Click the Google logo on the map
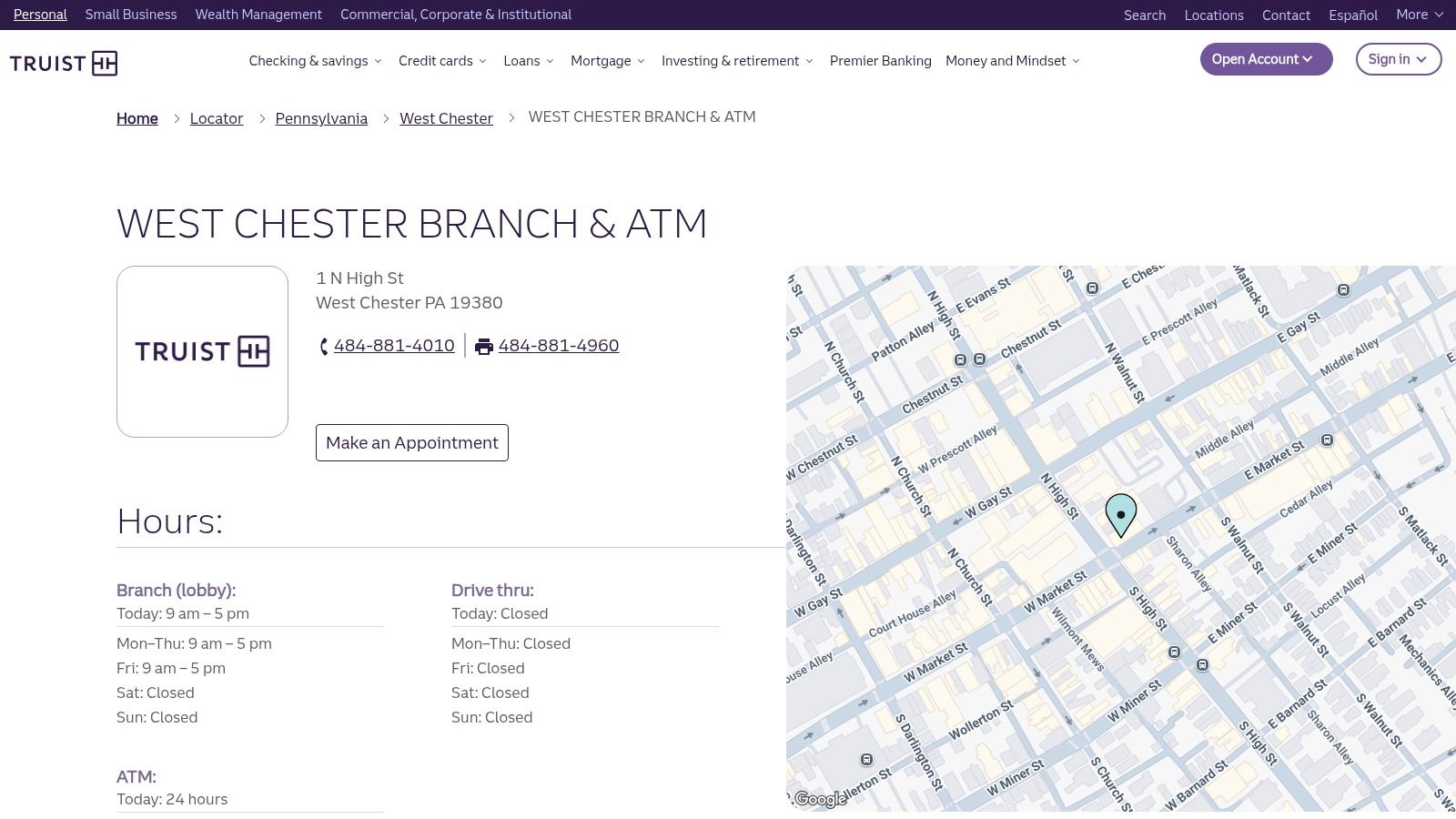1456x819 pixels. click(x=820, y=798)
